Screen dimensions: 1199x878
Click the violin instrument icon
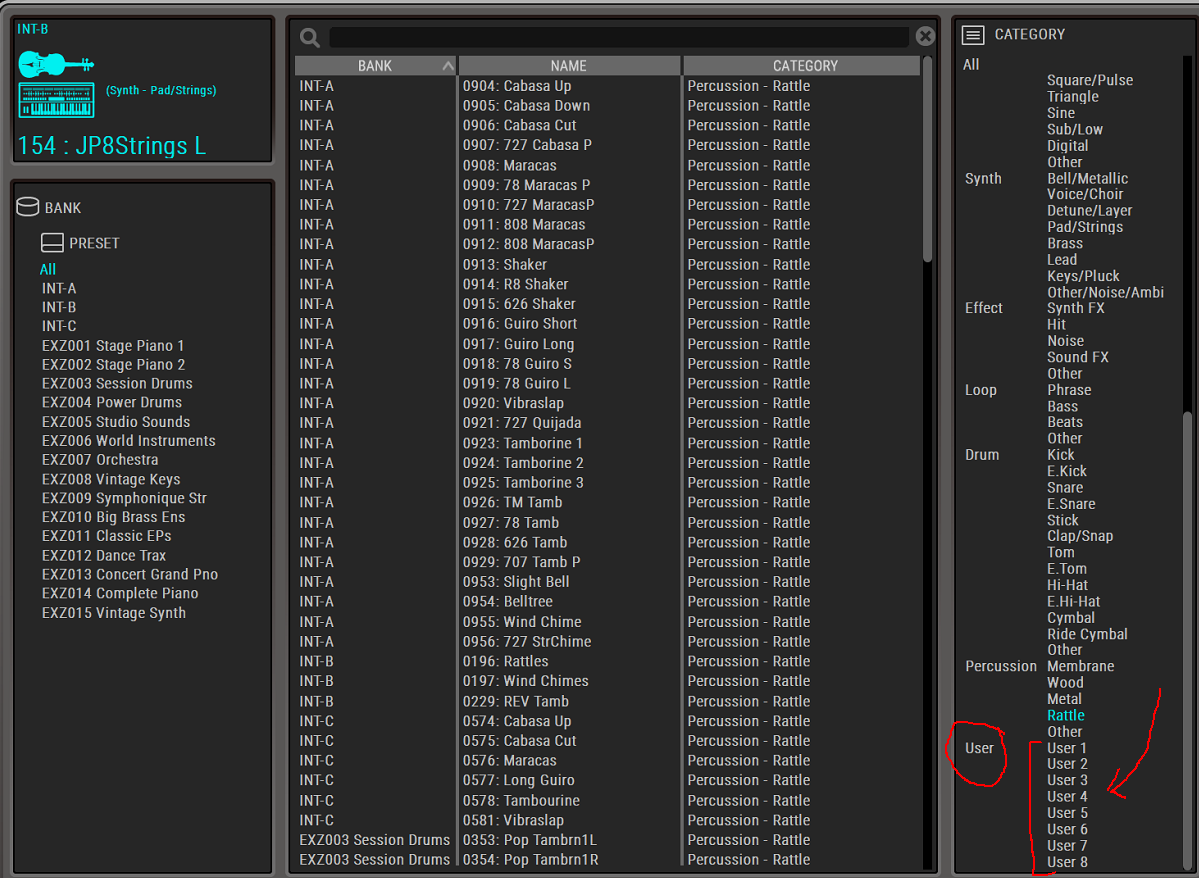pos(56,64)
